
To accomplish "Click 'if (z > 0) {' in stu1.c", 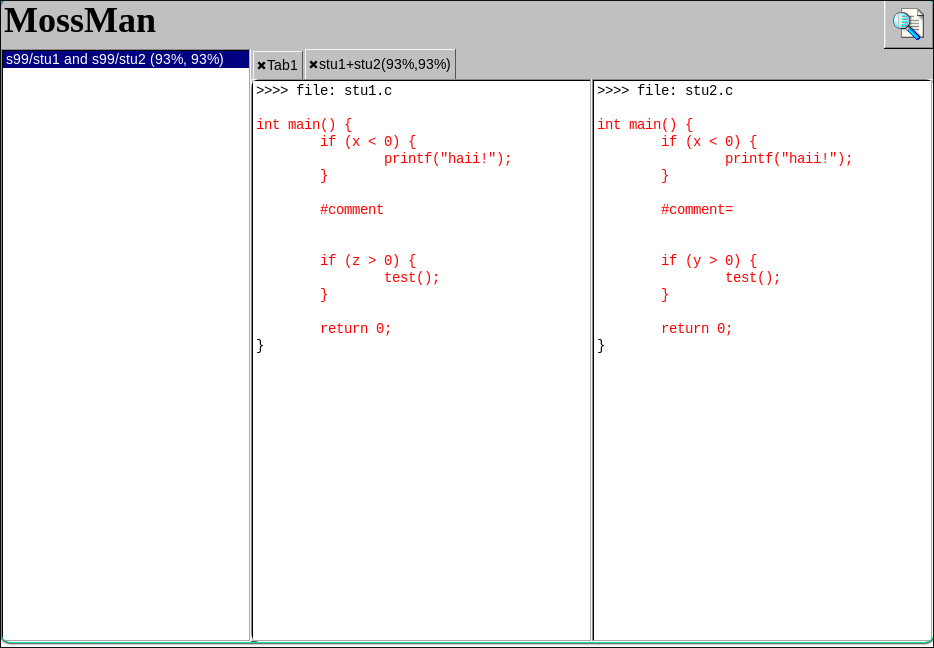I will (368, 260).
